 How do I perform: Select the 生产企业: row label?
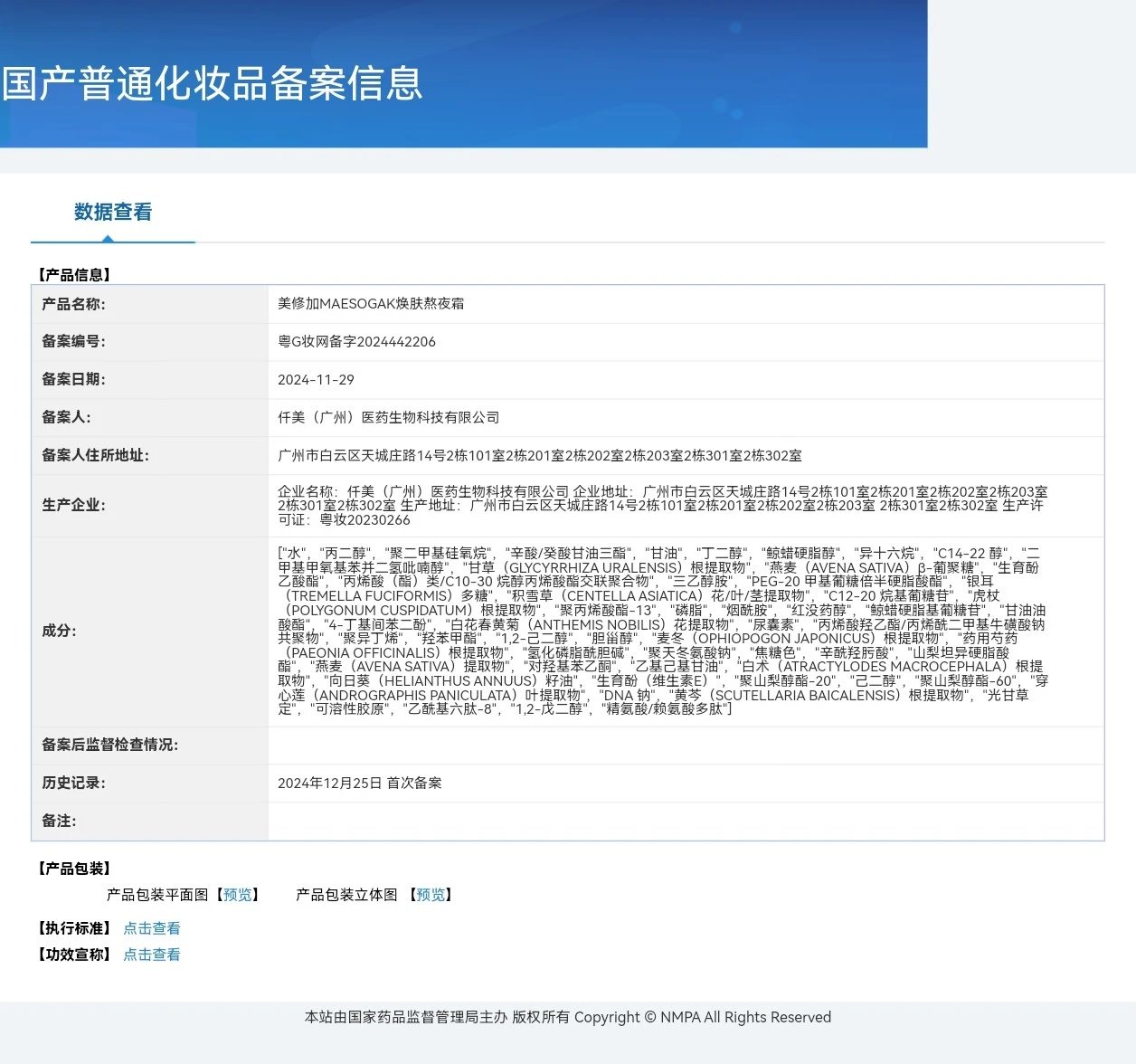73,506
